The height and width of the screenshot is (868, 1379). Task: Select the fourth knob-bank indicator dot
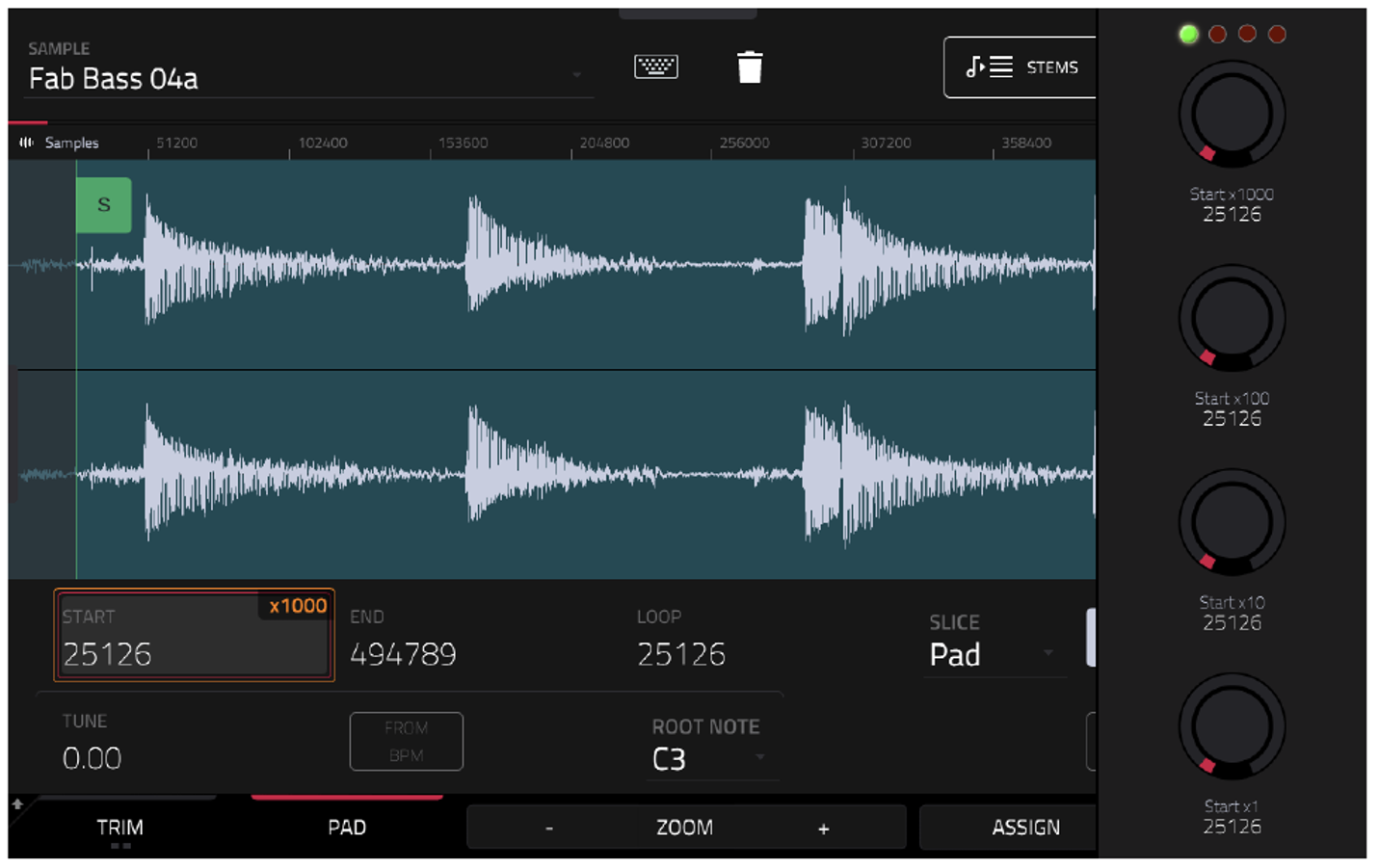point(1277,35)
